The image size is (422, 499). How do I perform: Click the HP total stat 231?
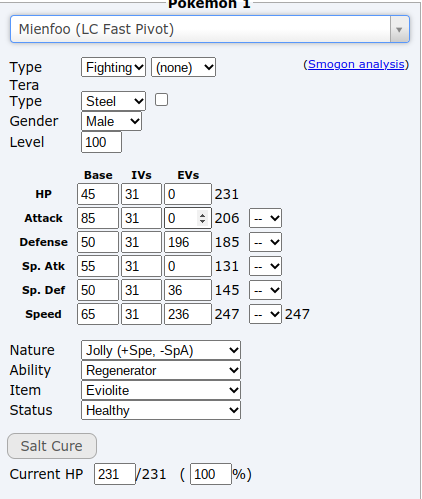click(227, 194)
